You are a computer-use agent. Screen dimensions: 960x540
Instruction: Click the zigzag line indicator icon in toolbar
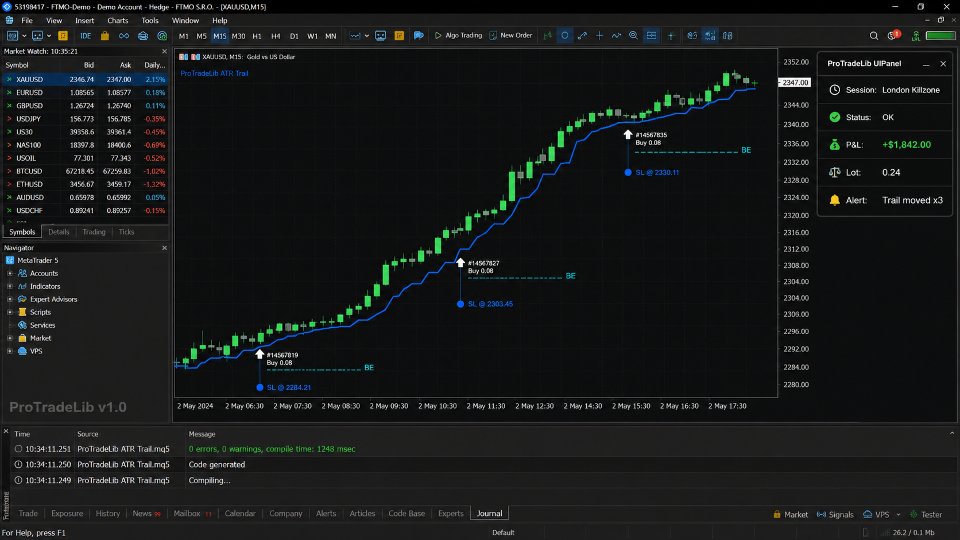617,36
